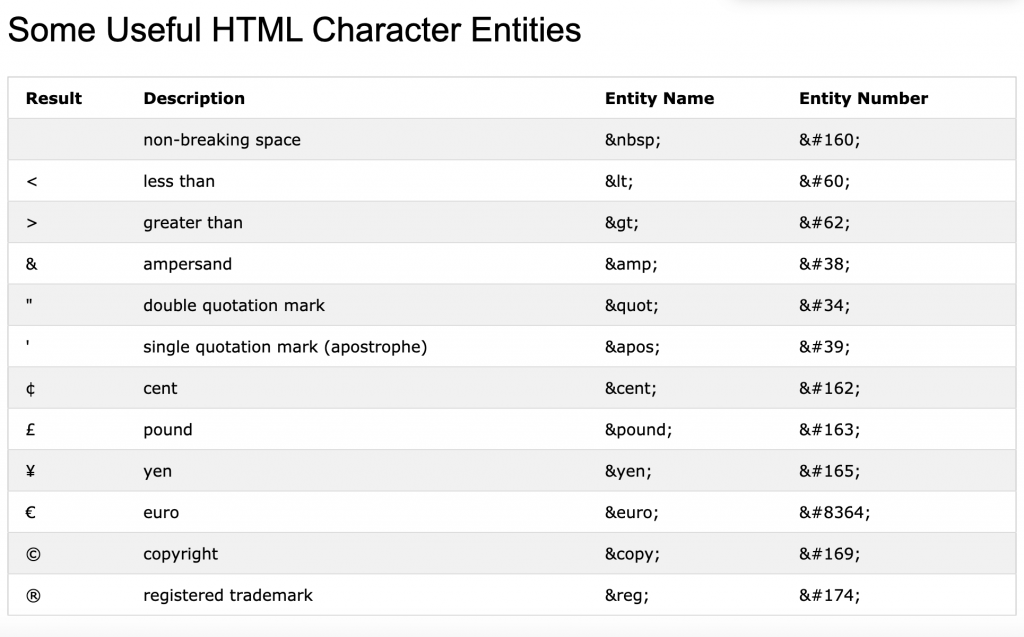Viewport: 1024px width, 637px height.
Task: Click the "non-breaking space" description cell
Action: click(222, 140)
